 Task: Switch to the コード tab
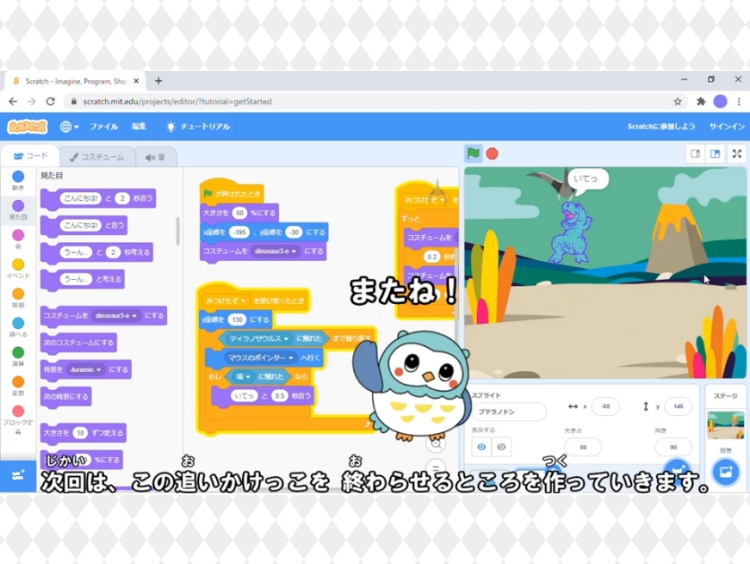point(31,156)
